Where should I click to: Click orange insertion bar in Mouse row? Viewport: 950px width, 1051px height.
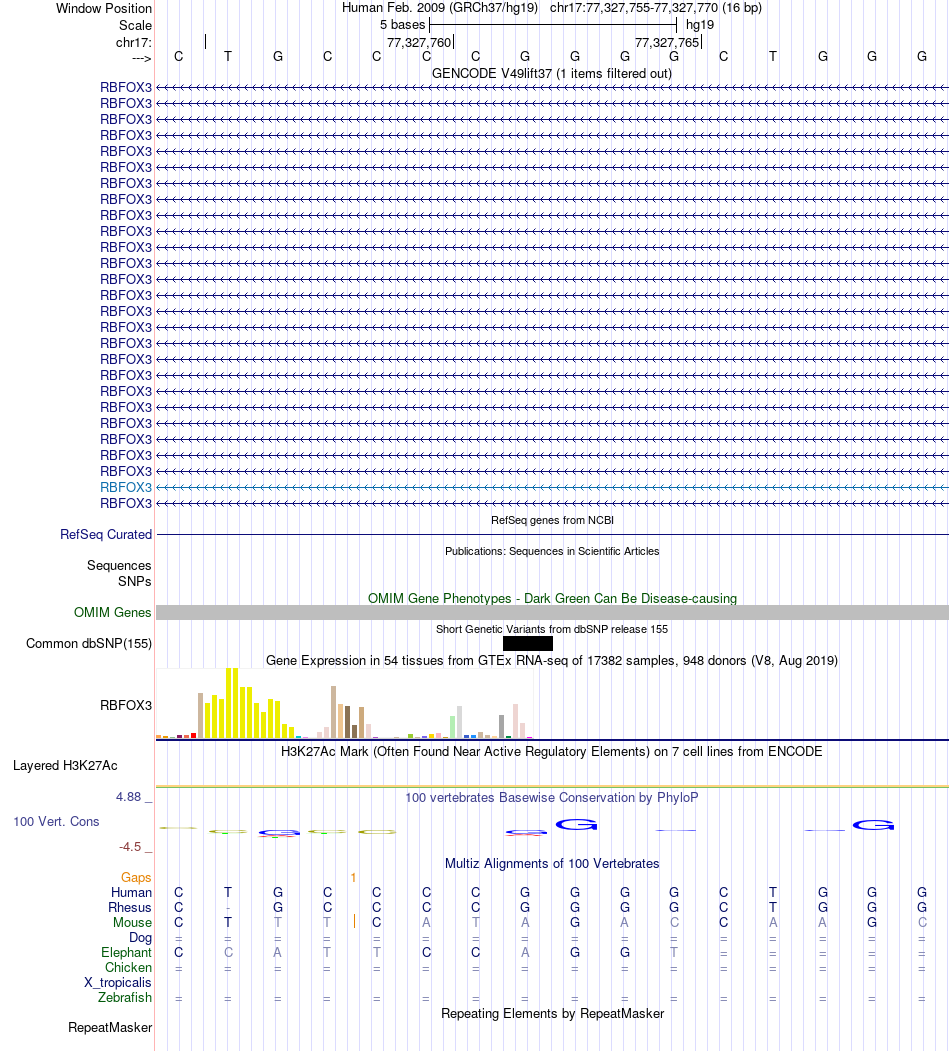[354, 922]
